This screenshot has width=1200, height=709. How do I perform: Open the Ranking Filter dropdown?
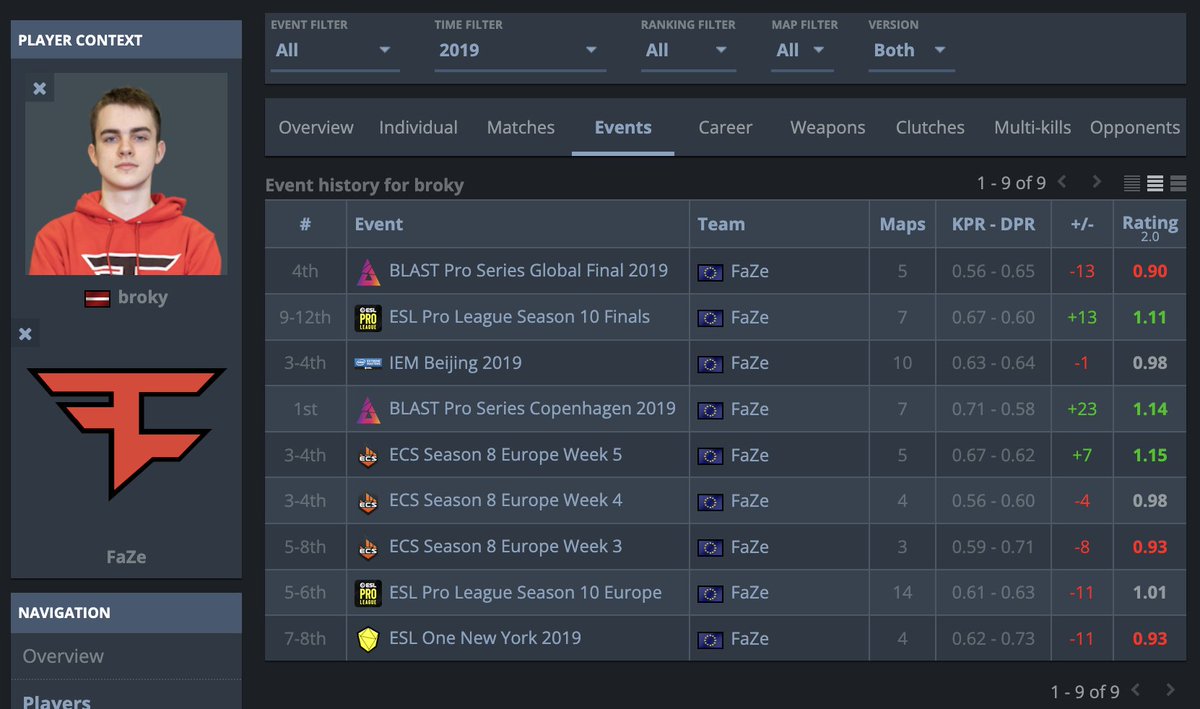pos(687,51)
